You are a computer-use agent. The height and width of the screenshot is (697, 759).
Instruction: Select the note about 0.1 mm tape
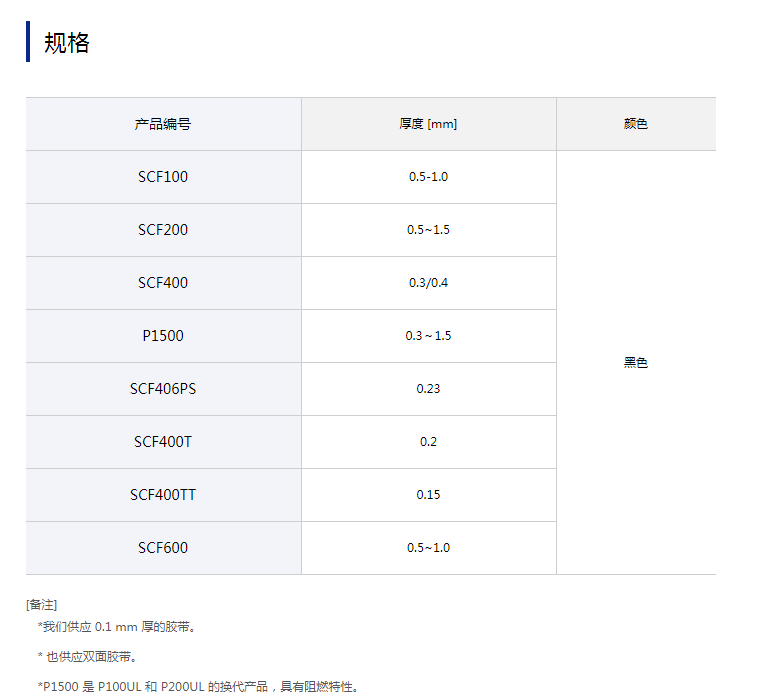(x=117, y=627)
